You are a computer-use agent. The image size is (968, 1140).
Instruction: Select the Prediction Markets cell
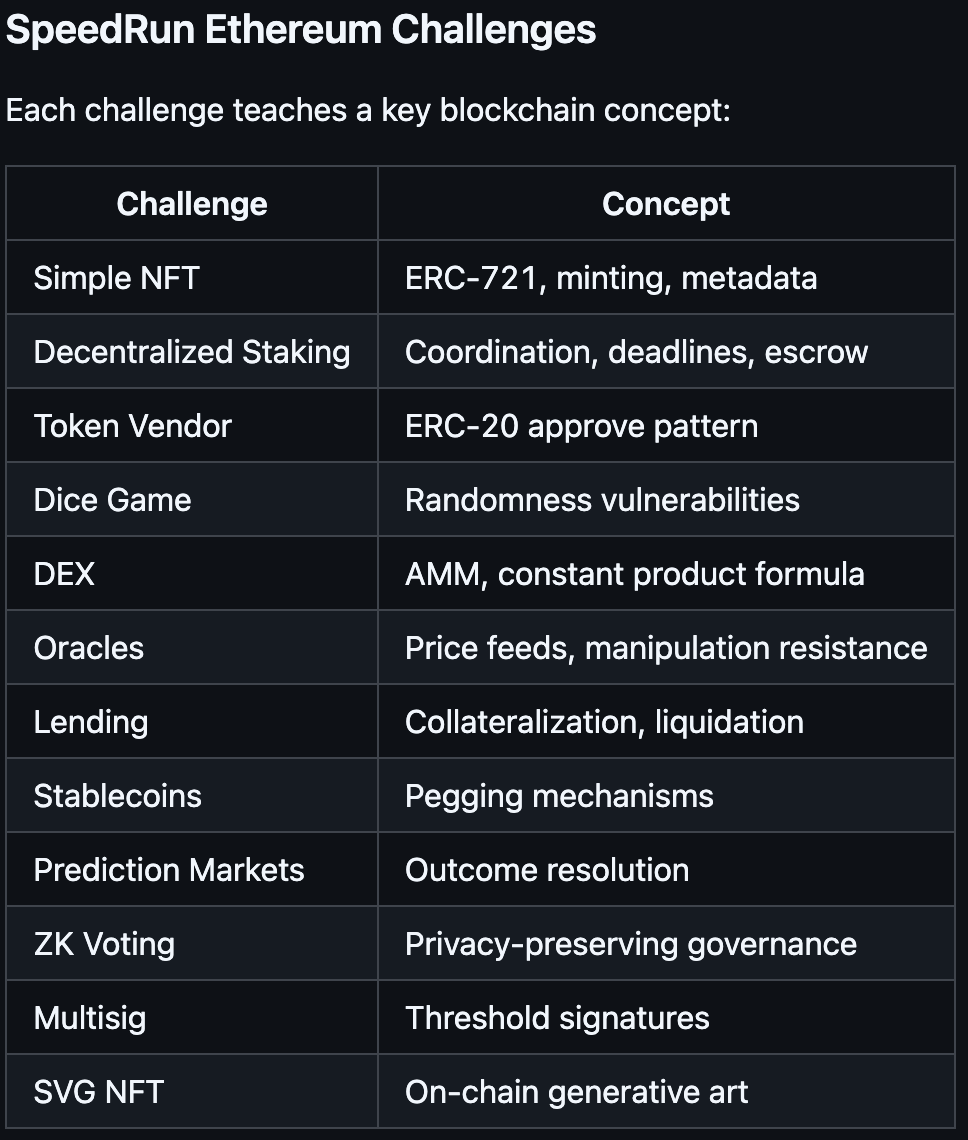[192, 870]
